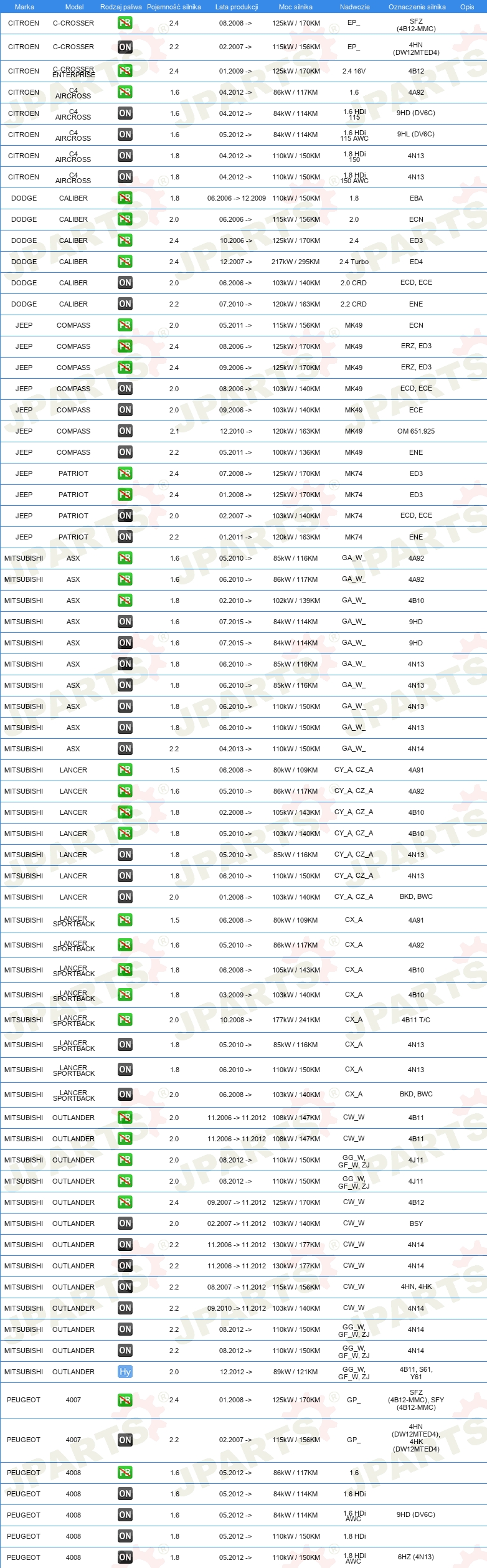Select the 4HN, 4HK engine code cell
487x1568 pixels.
coord(416,1286)
